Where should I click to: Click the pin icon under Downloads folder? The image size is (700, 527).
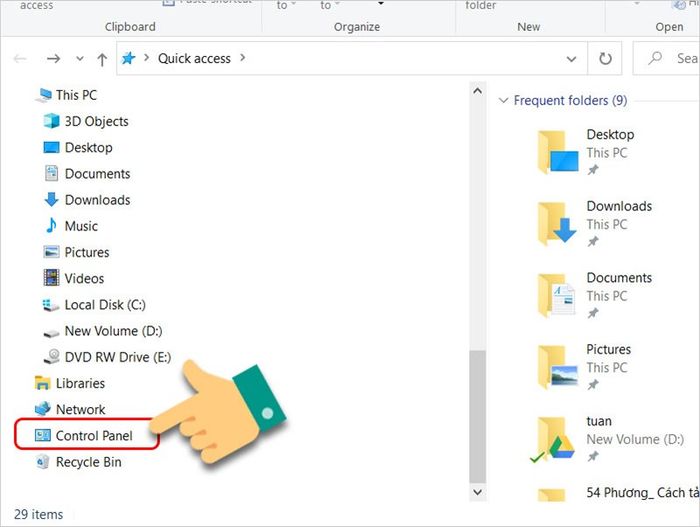(x=592, y=242)
